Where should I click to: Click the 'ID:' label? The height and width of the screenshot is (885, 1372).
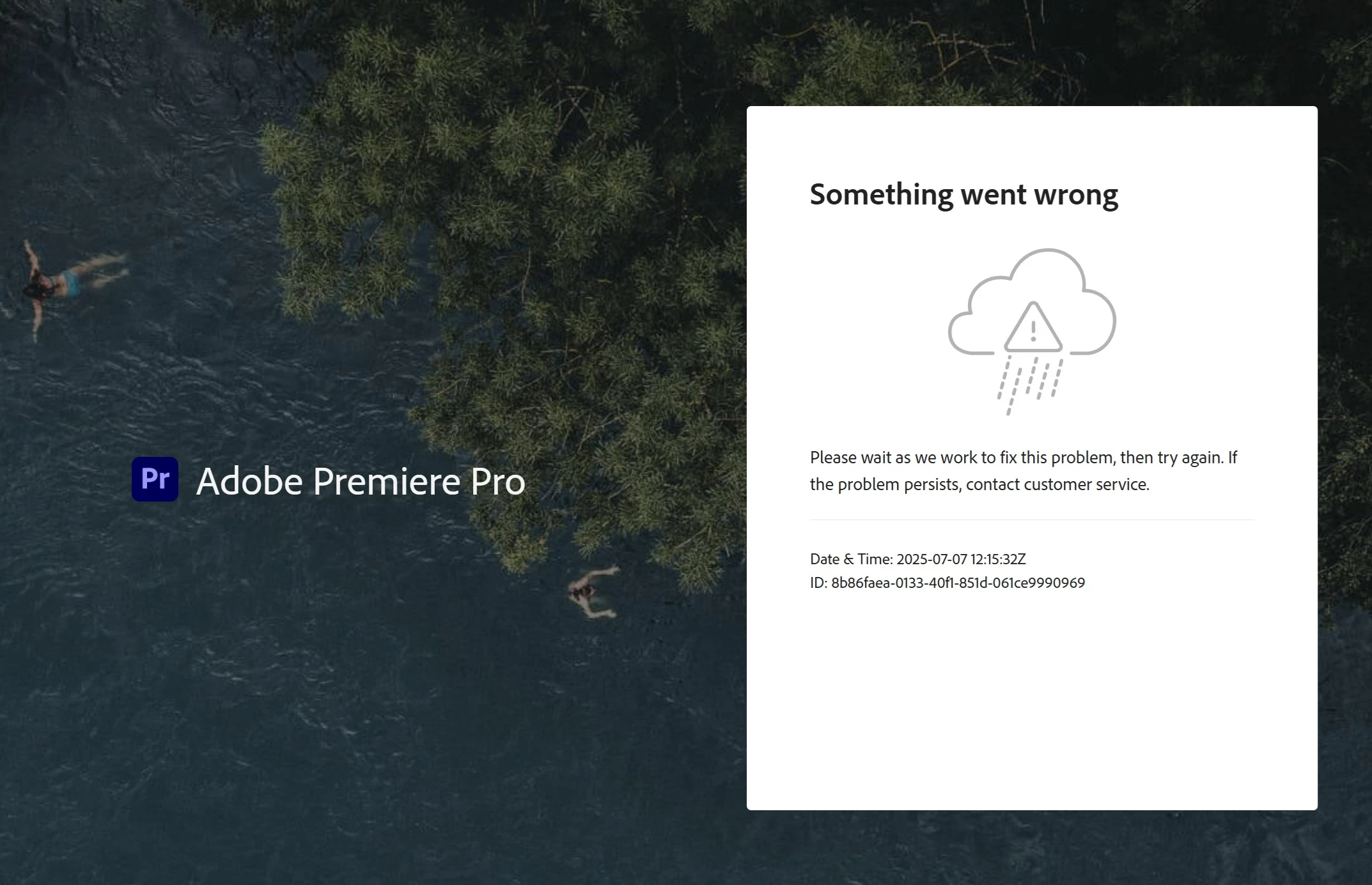pyautogui.click(x=818, y=583)
